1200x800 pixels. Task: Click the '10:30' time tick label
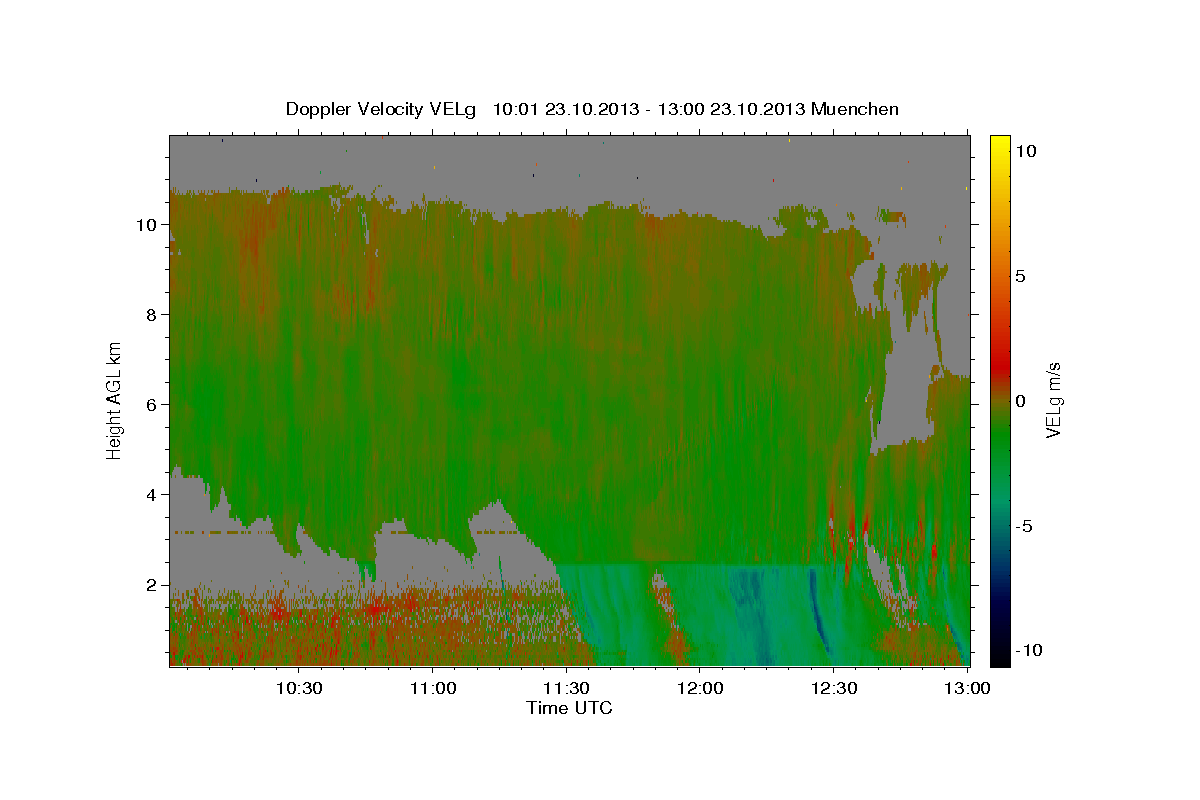coord(299,688)
